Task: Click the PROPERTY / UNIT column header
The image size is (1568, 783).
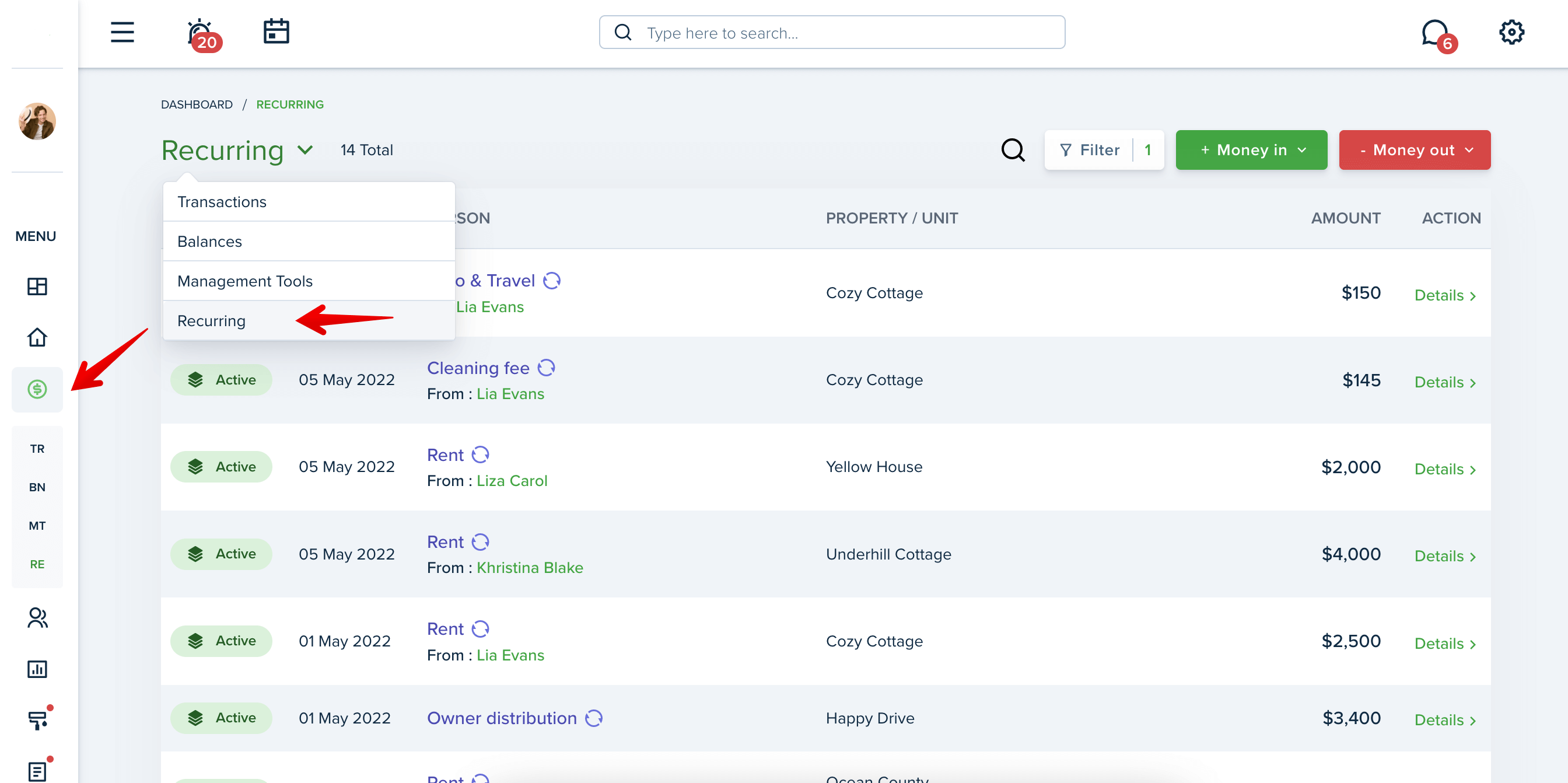Action: pos(892,218)
